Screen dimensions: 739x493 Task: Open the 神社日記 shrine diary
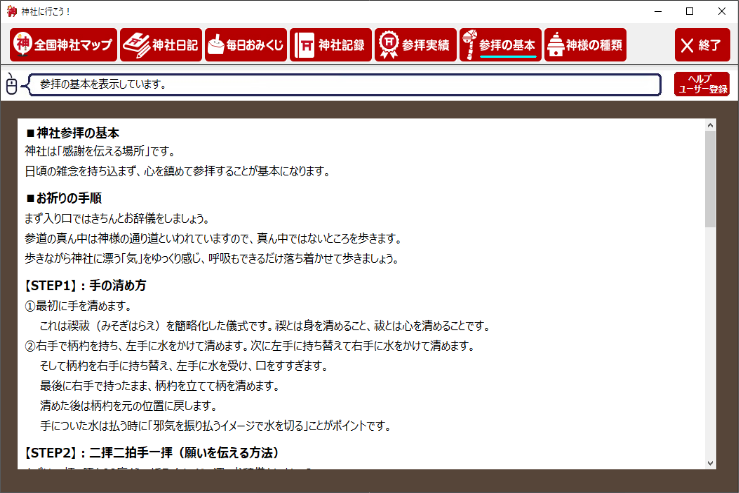tap(161, 45)
